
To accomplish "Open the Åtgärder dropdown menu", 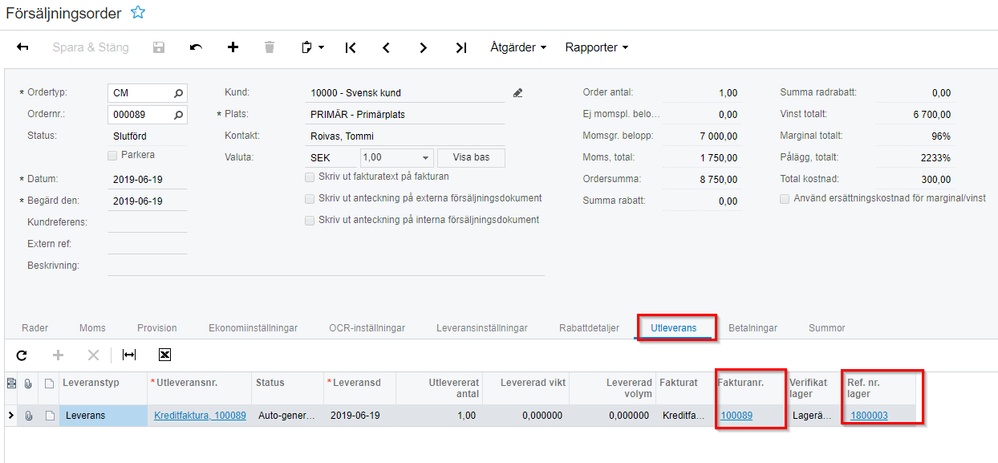I will tap(518, 47).
